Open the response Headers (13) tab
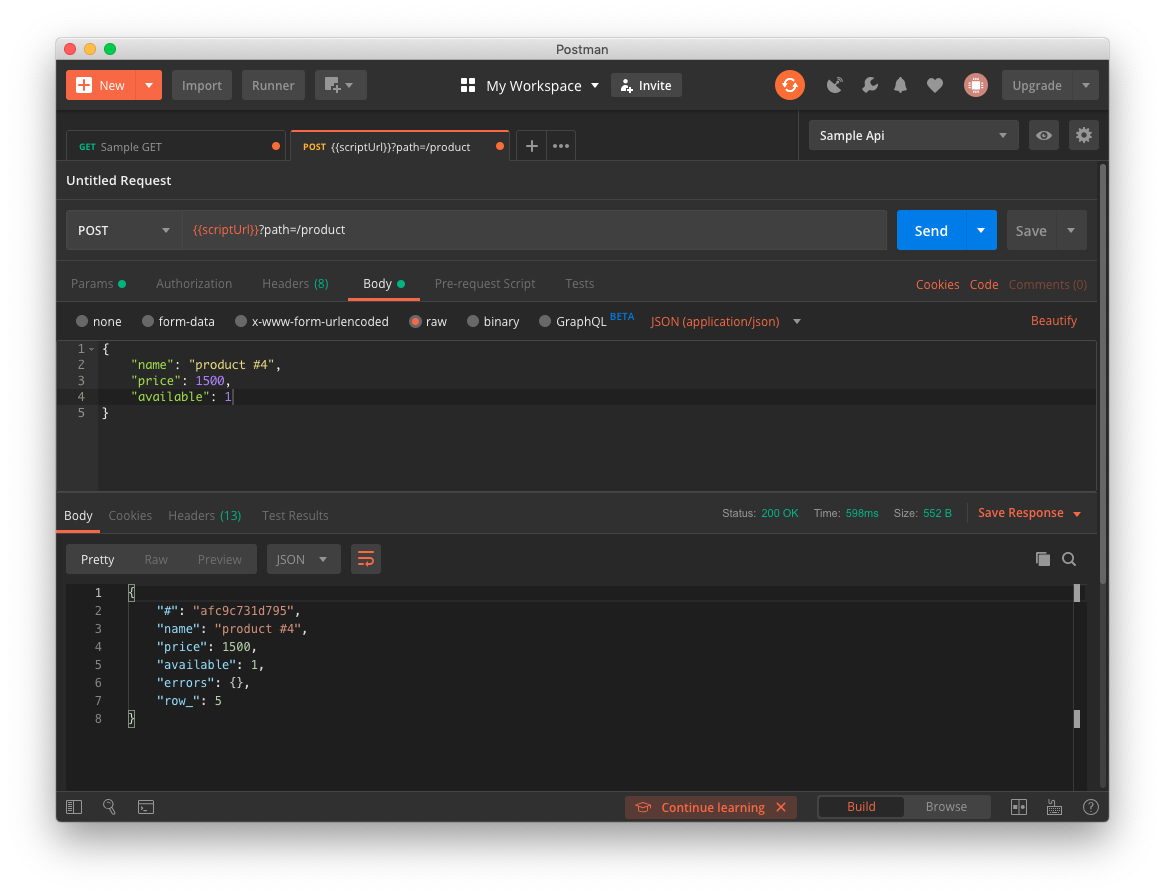1165x896 pixels. pos(204,516)
